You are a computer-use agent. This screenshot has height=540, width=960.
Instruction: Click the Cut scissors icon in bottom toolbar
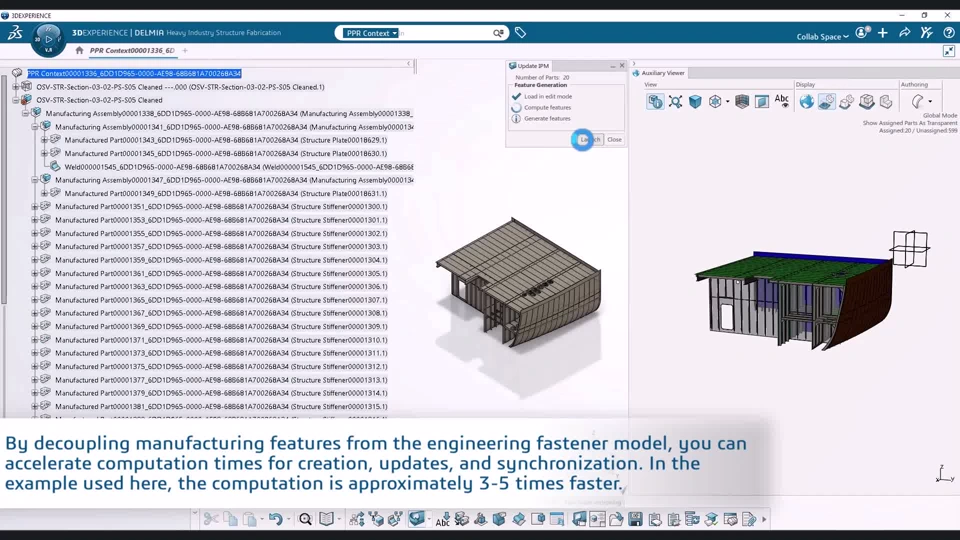[x=211, y=519]
